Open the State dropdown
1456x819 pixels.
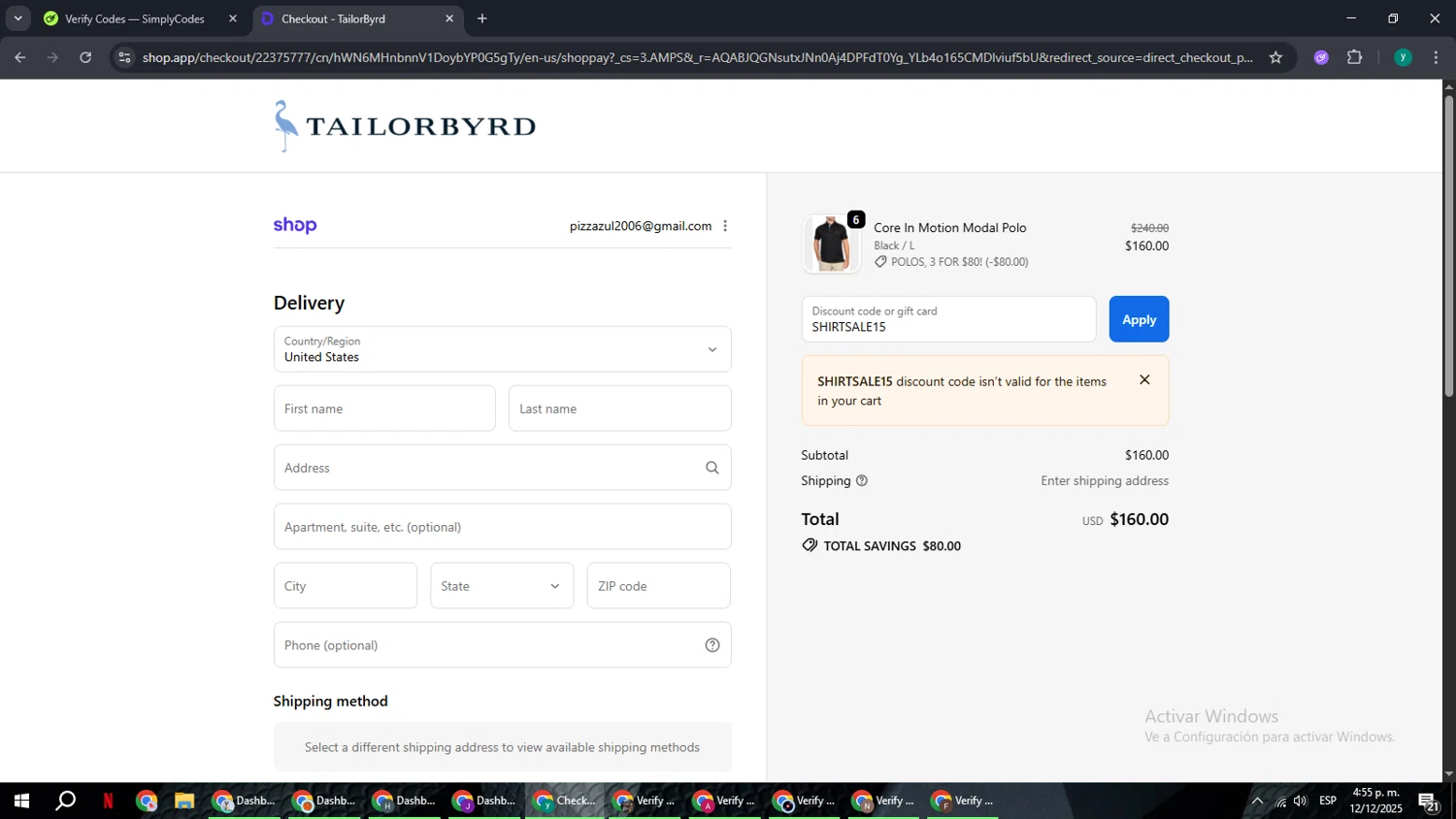tap(502, 586)
